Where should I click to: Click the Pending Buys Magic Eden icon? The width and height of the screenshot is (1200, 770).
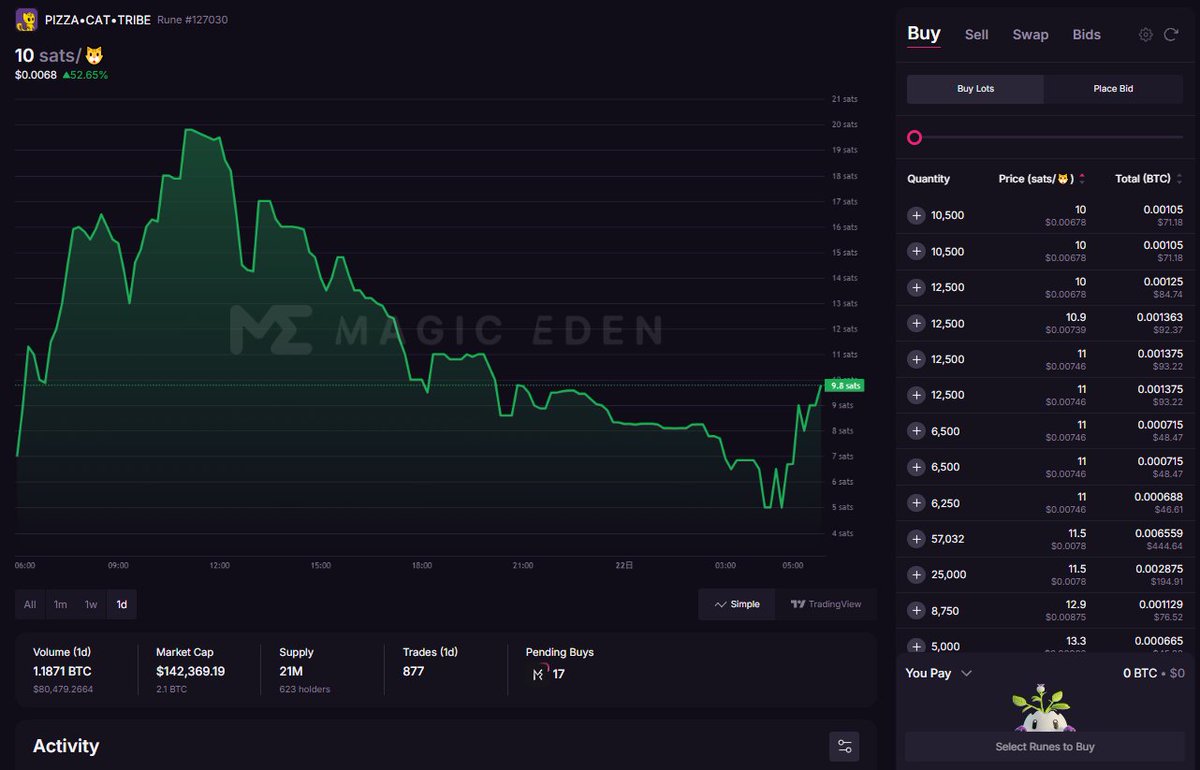tap(539, 674)
